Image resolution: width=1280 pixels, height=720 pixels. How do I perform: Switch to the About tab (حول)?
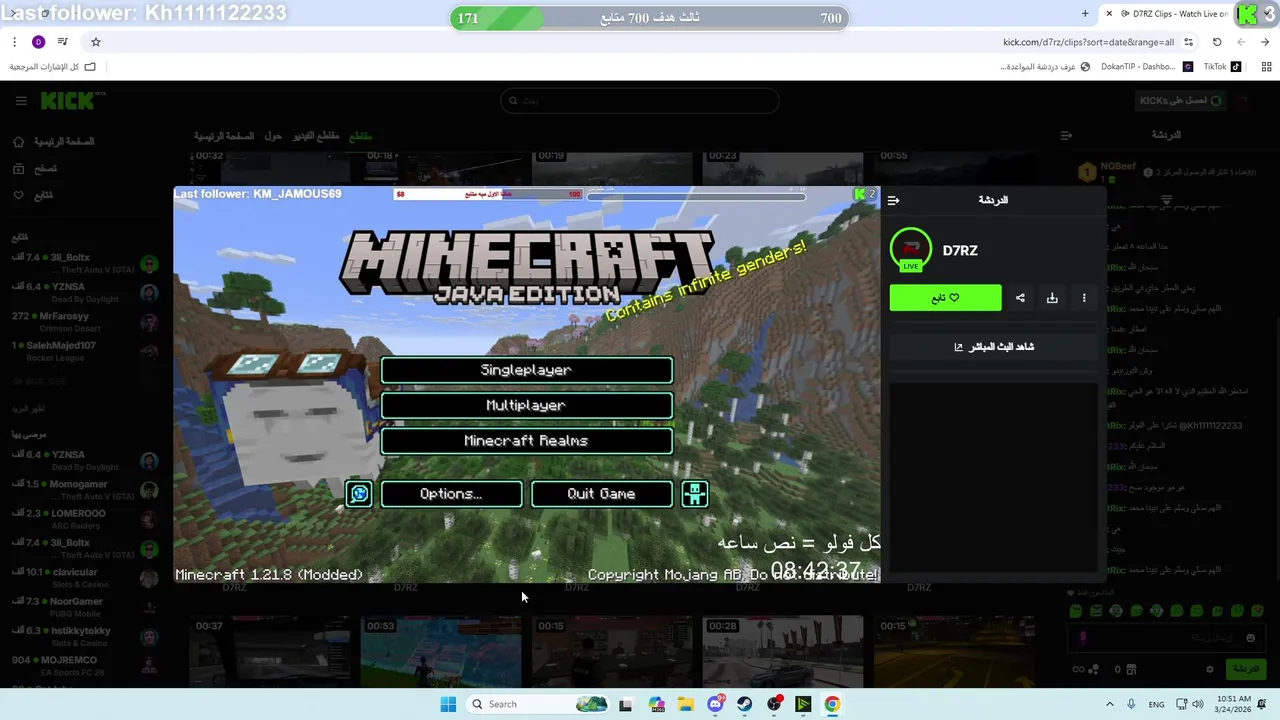tap(273, 136)
